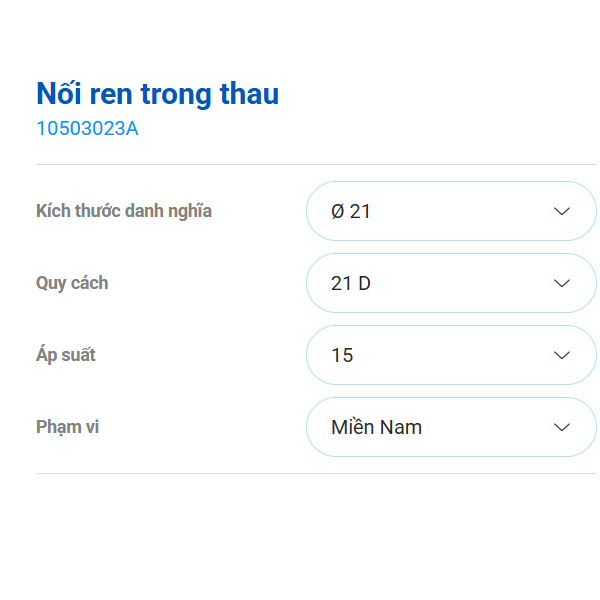Click the title Nối ren trong thau
This screenshot has width=600, height=600.
point(157,94)
